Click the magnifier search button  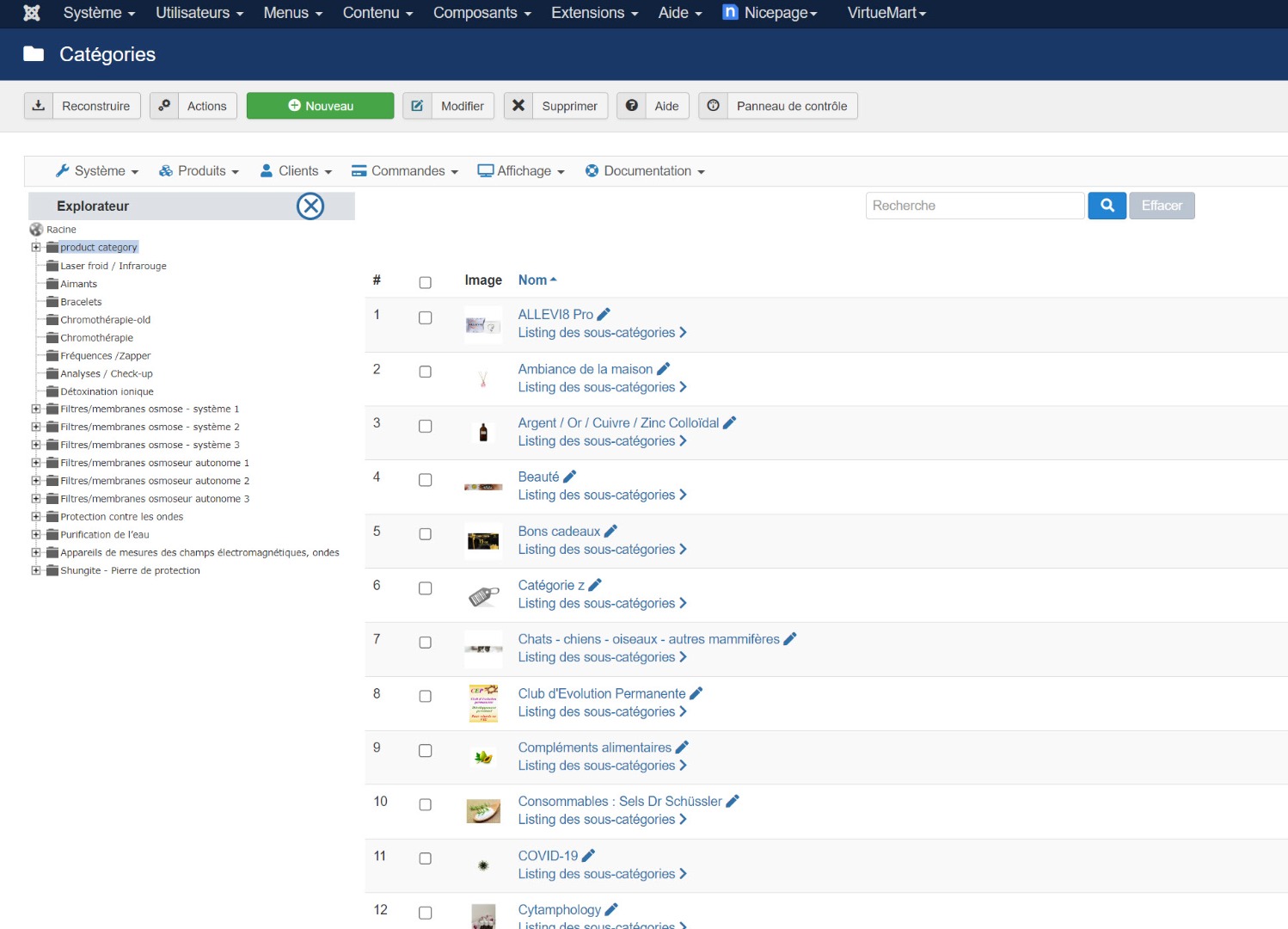[x=1107, y=206]
